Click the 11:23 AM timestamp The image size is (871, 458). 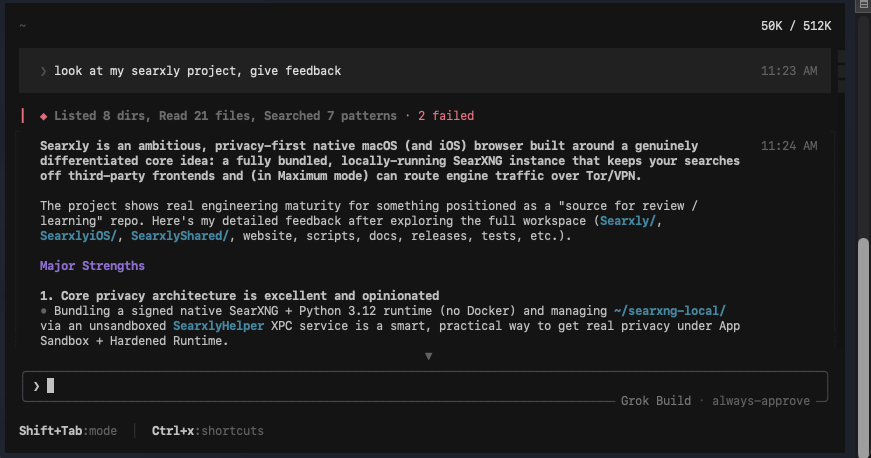point(789,71)
